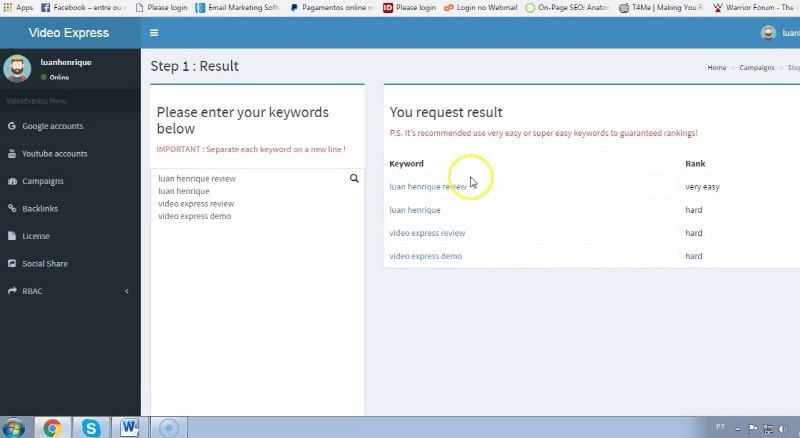Viewport: 800px width, 438px height.
Task: Click 'hard' rank for luan henrique row
Action: [x=693, y=210]
